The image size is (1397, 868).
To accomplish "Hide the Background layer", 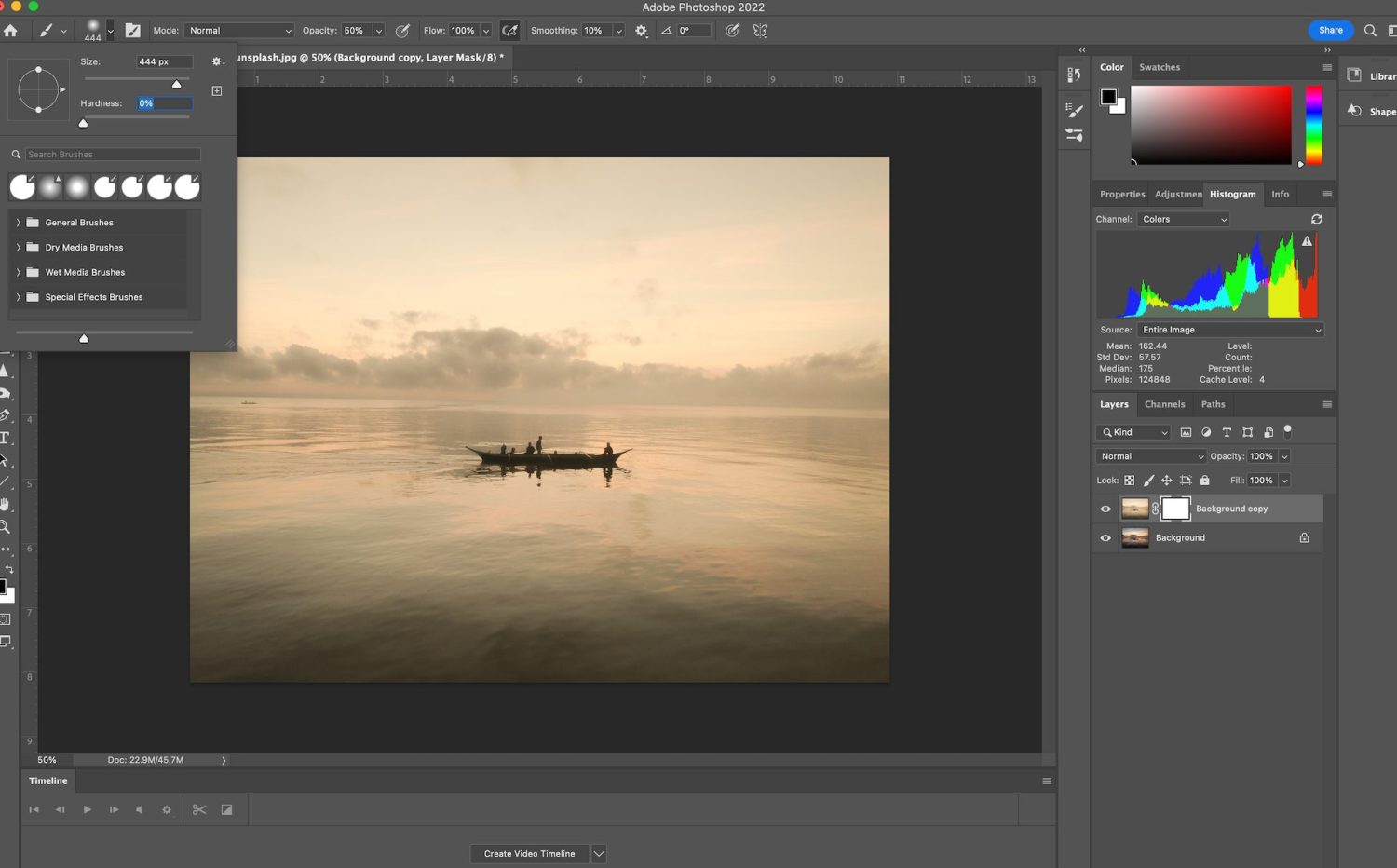I will point(1105,538).
